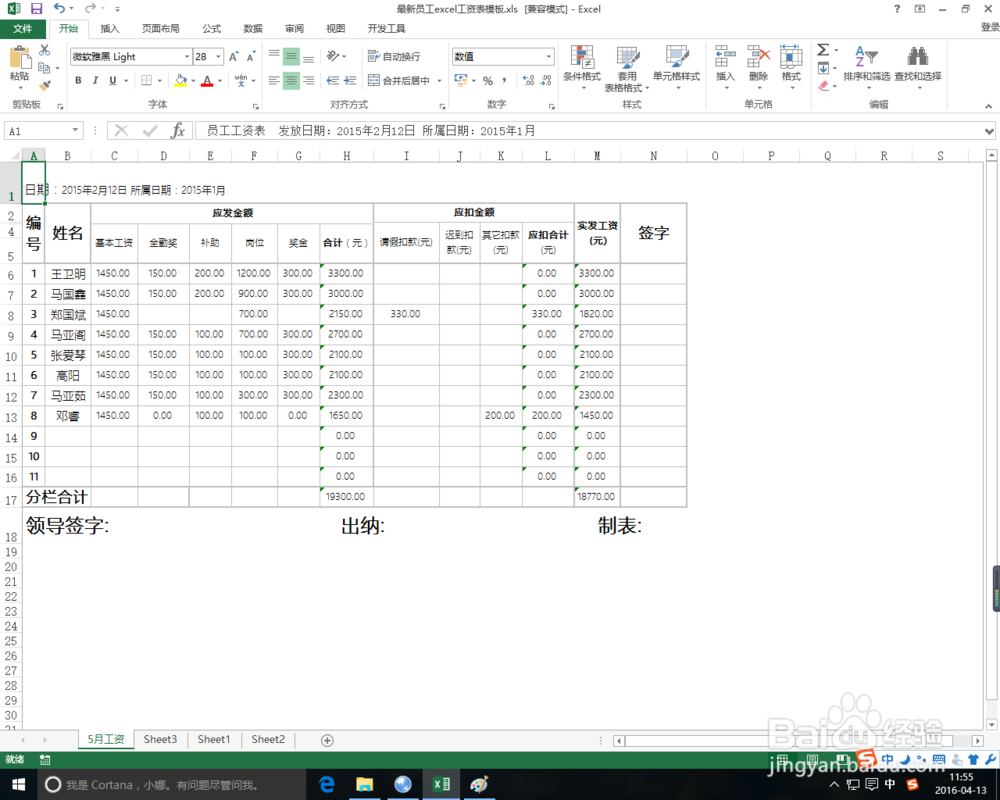Toggle top vertical alignment
This screenshot has height=800, width=1000.
274,54
